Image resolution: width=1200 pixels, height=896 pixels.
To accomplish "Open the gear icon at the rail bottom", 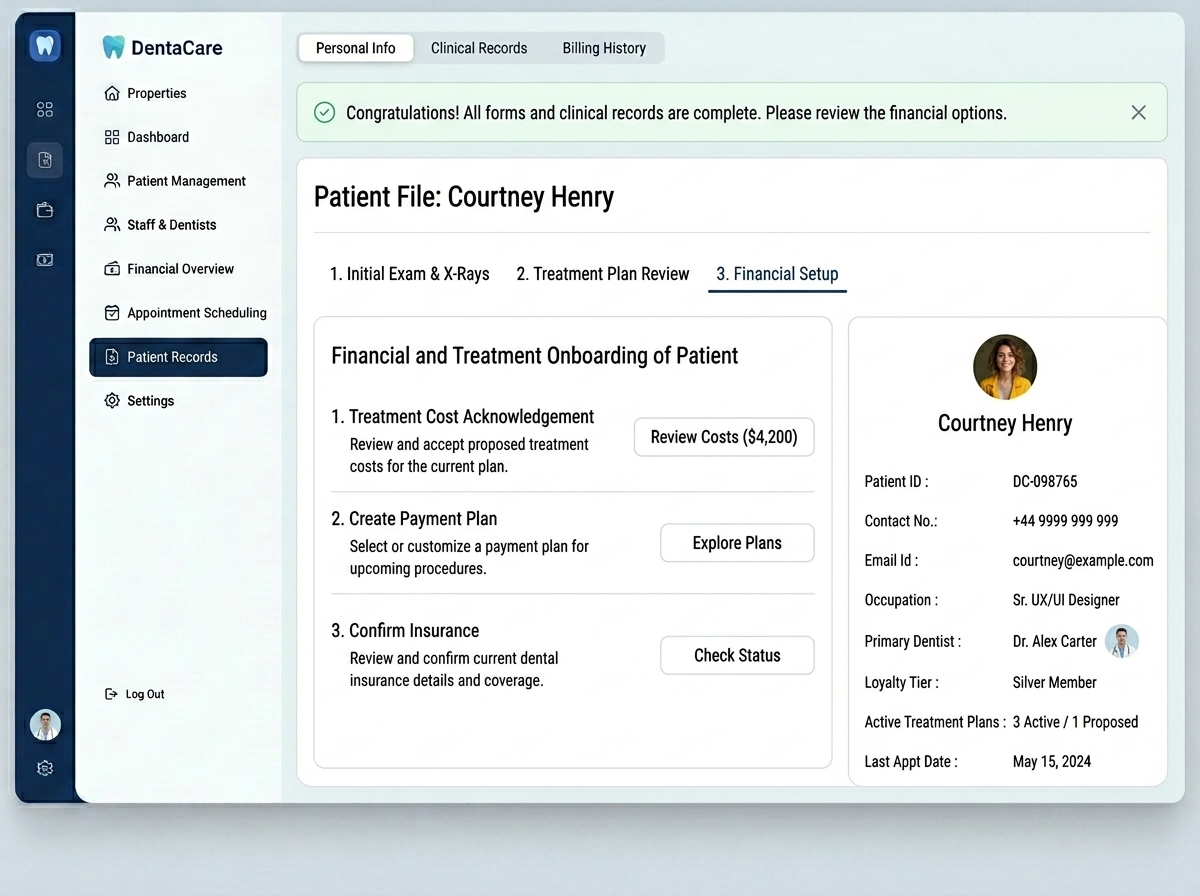I will click(x=45, y=768).
